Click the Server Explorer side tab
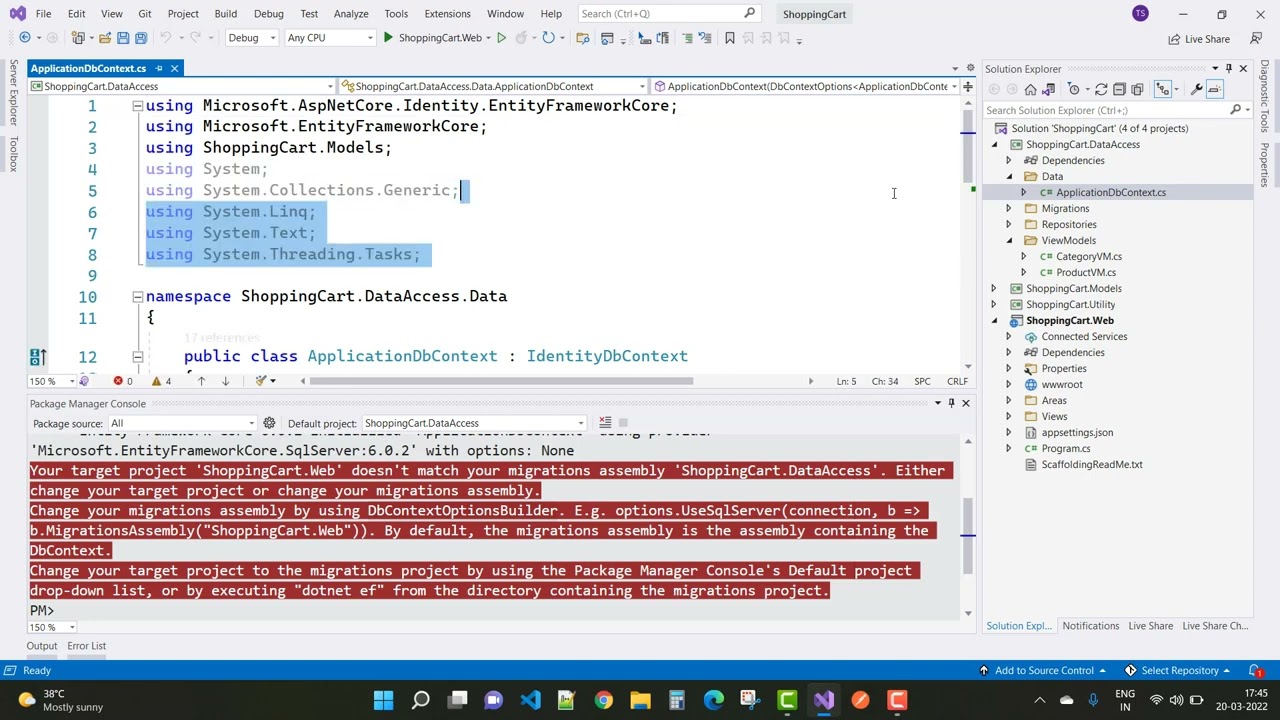Image resolution: width=1280 pixels, height=720 pixels. tap(13, 94)
